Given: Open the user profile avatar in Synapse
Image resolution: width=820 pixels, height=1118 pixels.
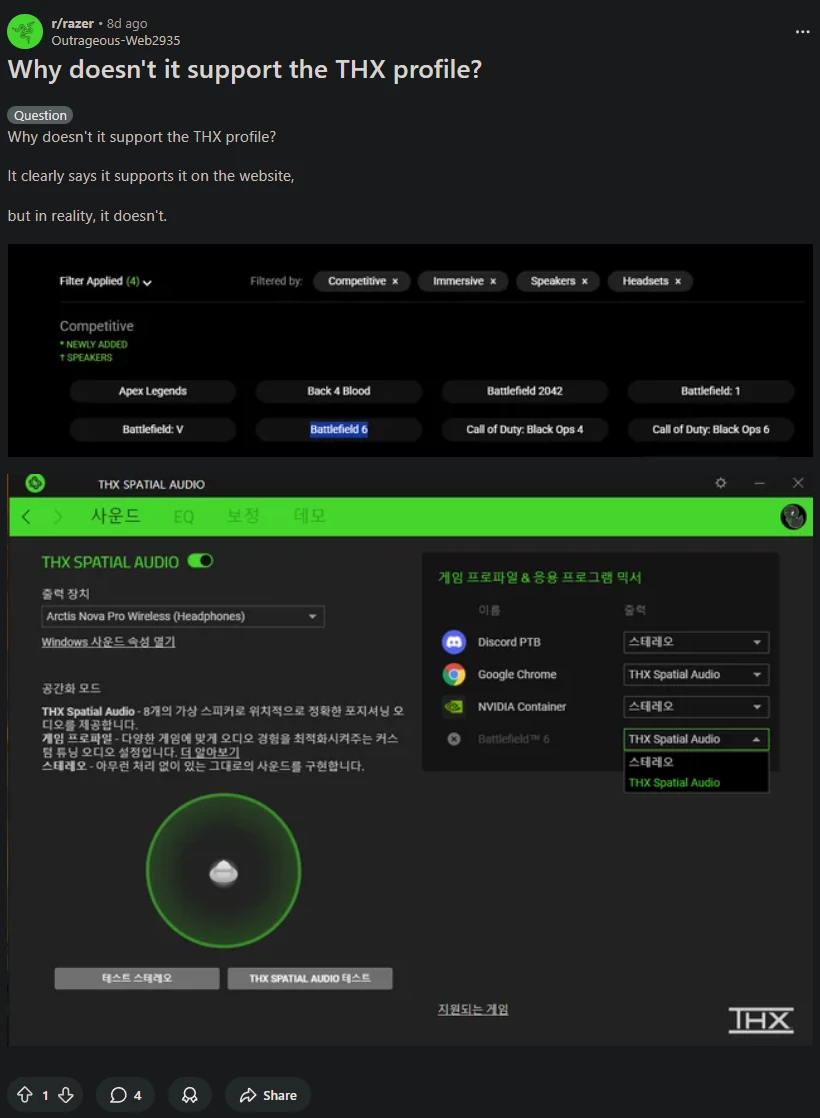Looking at the screenshot, I should click(x=793, y=516).
